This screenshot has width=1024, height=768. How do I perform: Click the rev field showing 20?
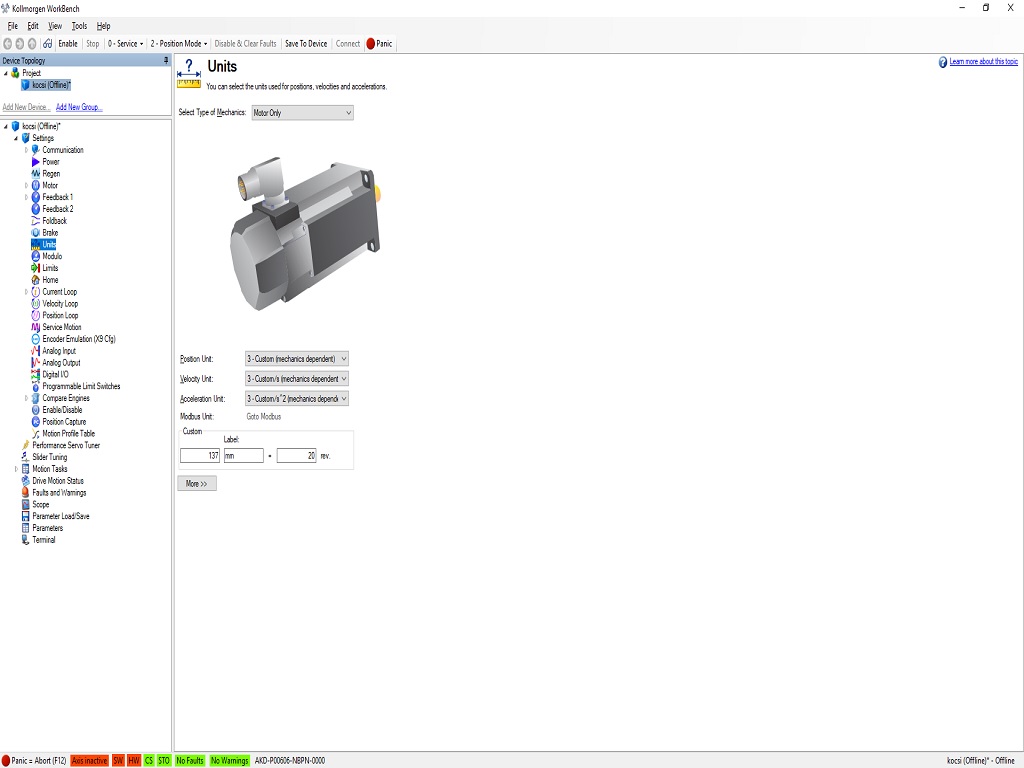pos(296,456)
